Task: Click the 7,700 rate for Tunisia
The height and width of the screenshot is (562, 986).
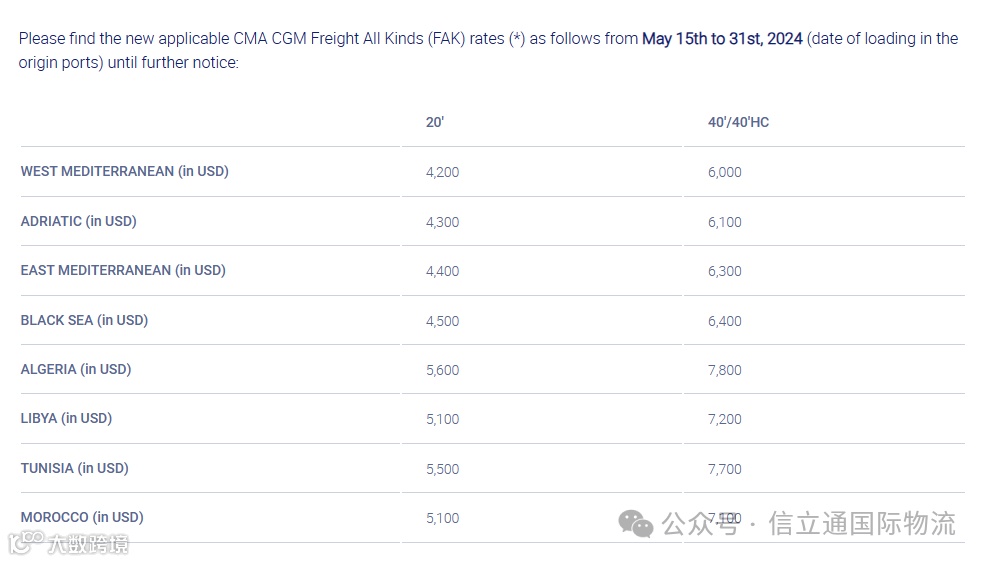Action: (725, 469)
